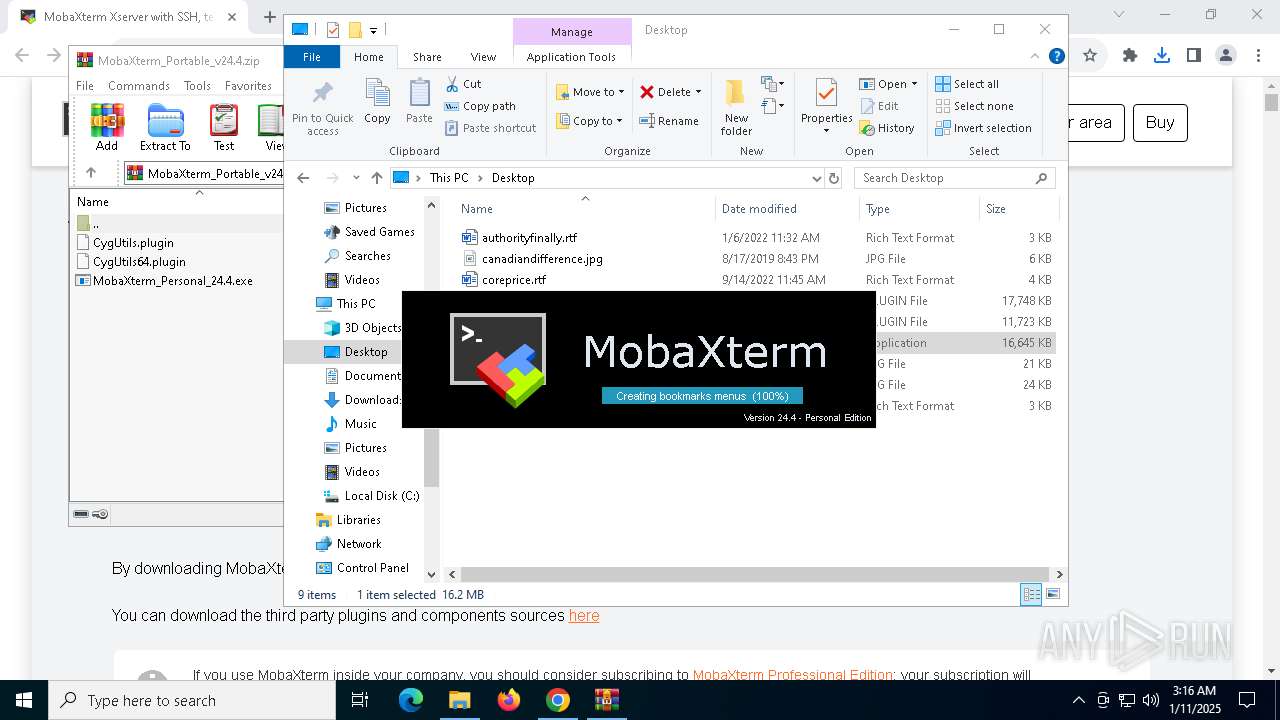Image resolution: width=1280 pixels, height=720 pixels.
Task: Click in Search Desktop field
Action: (x=945, y=178)
